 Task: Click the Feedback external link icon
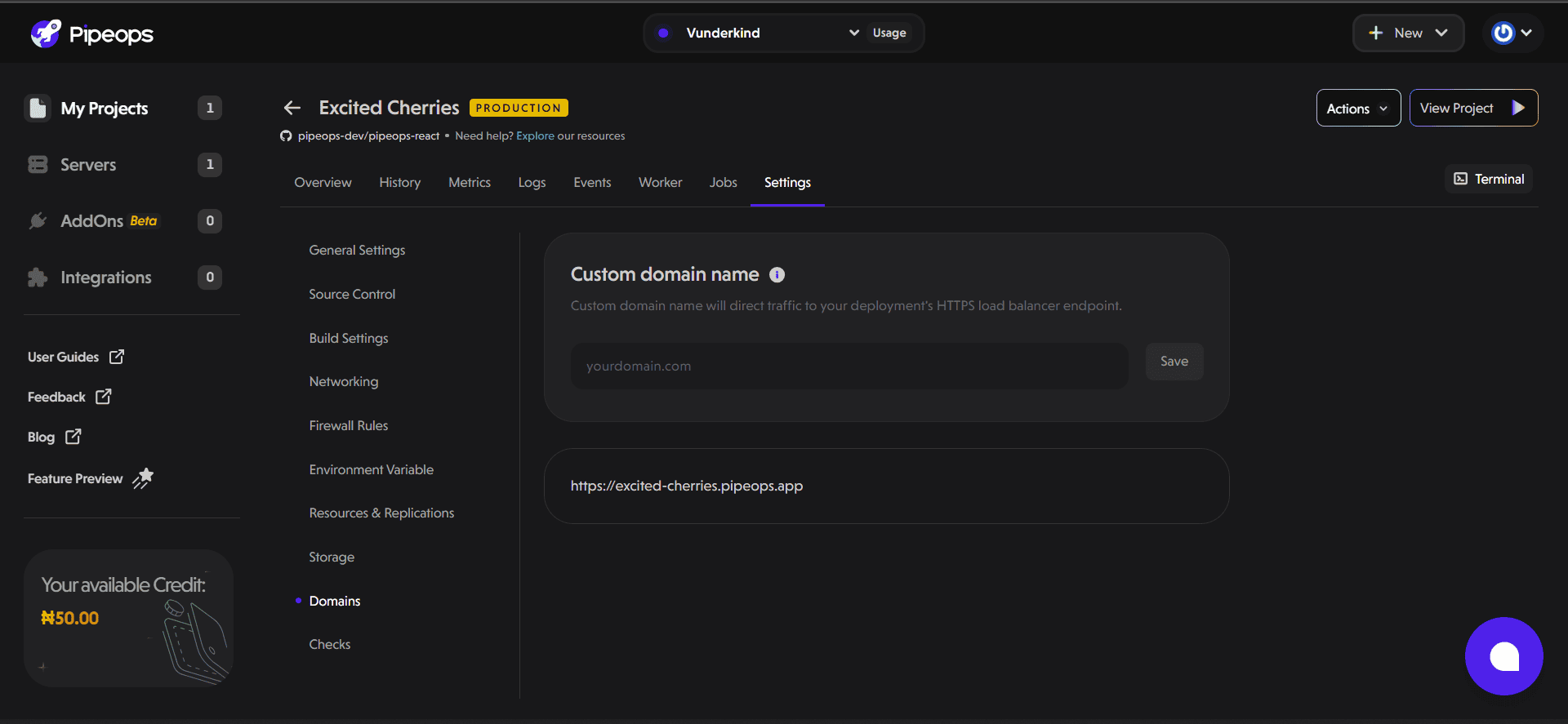(x=103, y=397)
